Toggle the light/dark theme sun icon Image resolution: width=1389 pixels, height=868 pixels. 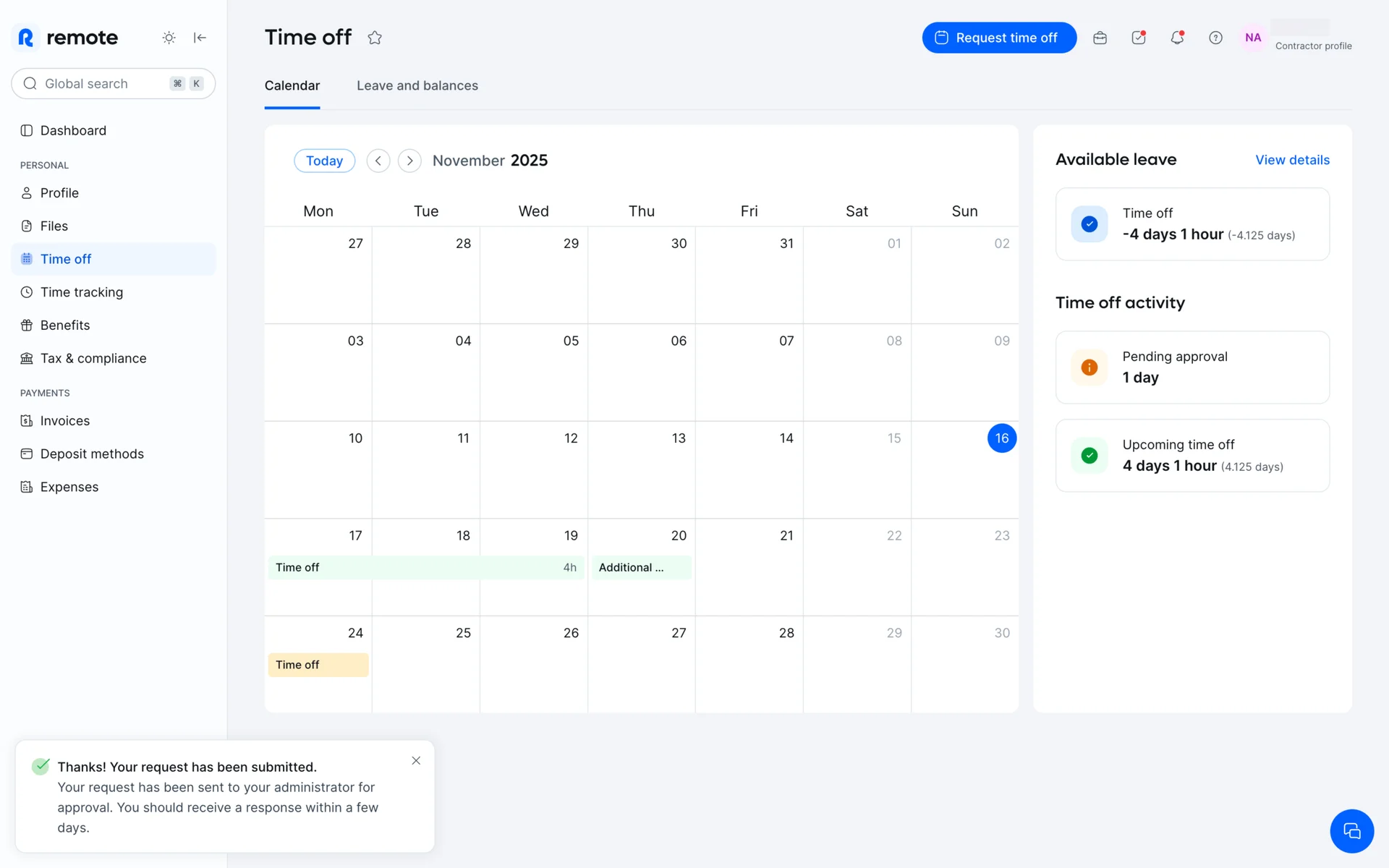169,38
